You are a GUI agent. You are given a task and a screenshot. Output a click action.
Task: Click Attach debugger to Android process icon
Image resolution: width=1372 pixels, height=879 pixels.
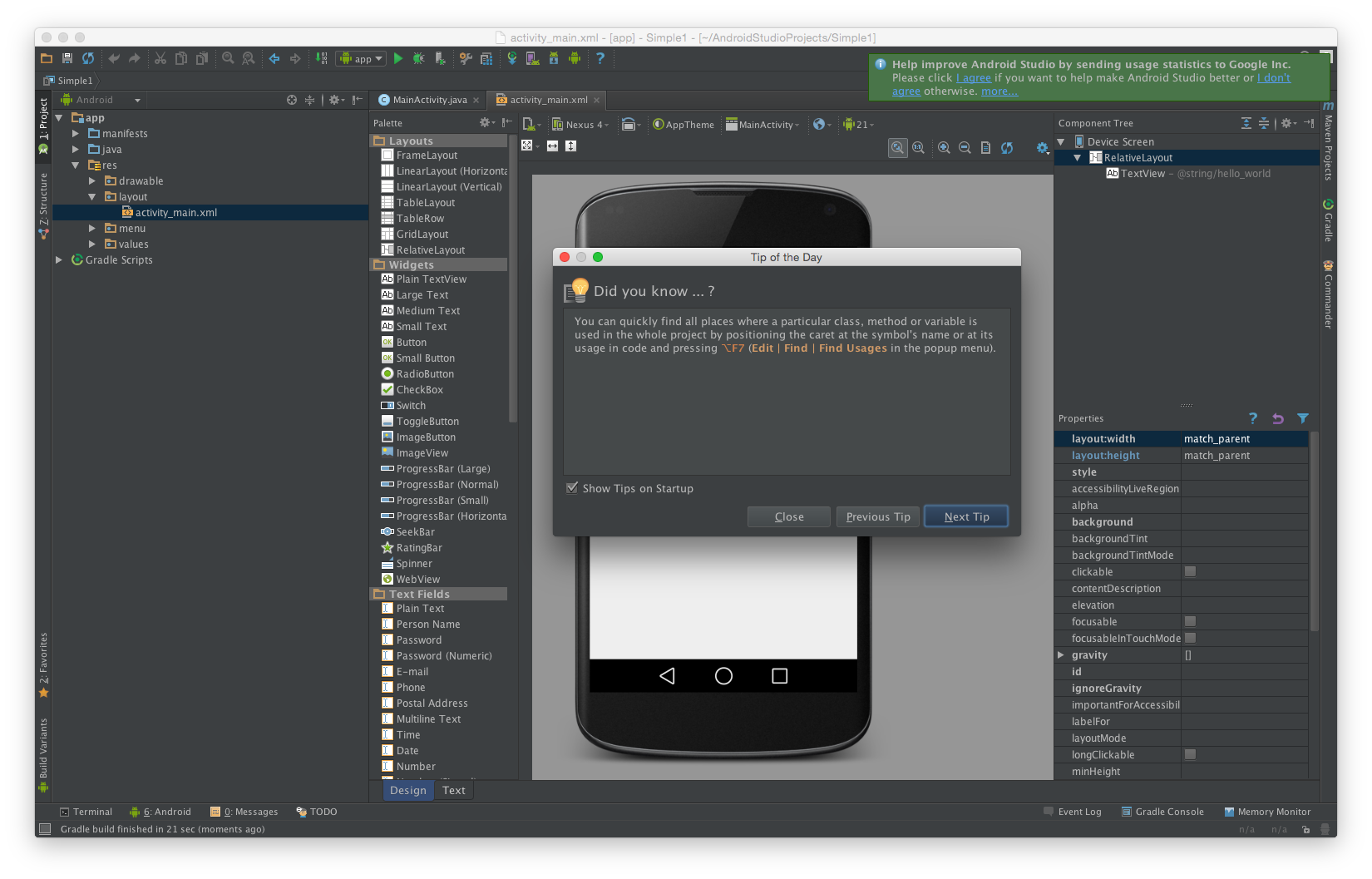(x=440, y=58)
